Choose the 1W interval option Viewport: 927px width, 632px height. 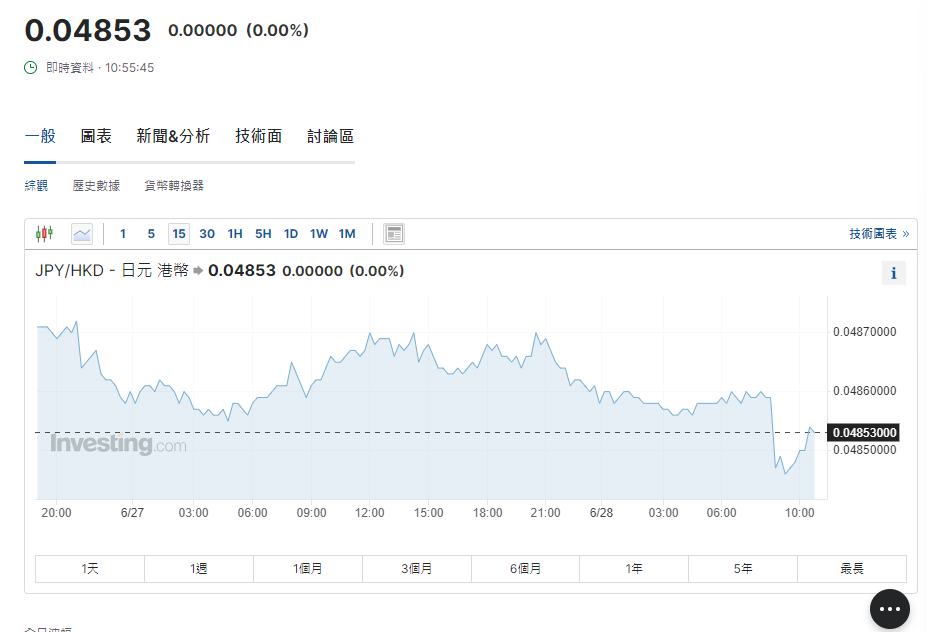pyautogui.click(x=319, y=234)
